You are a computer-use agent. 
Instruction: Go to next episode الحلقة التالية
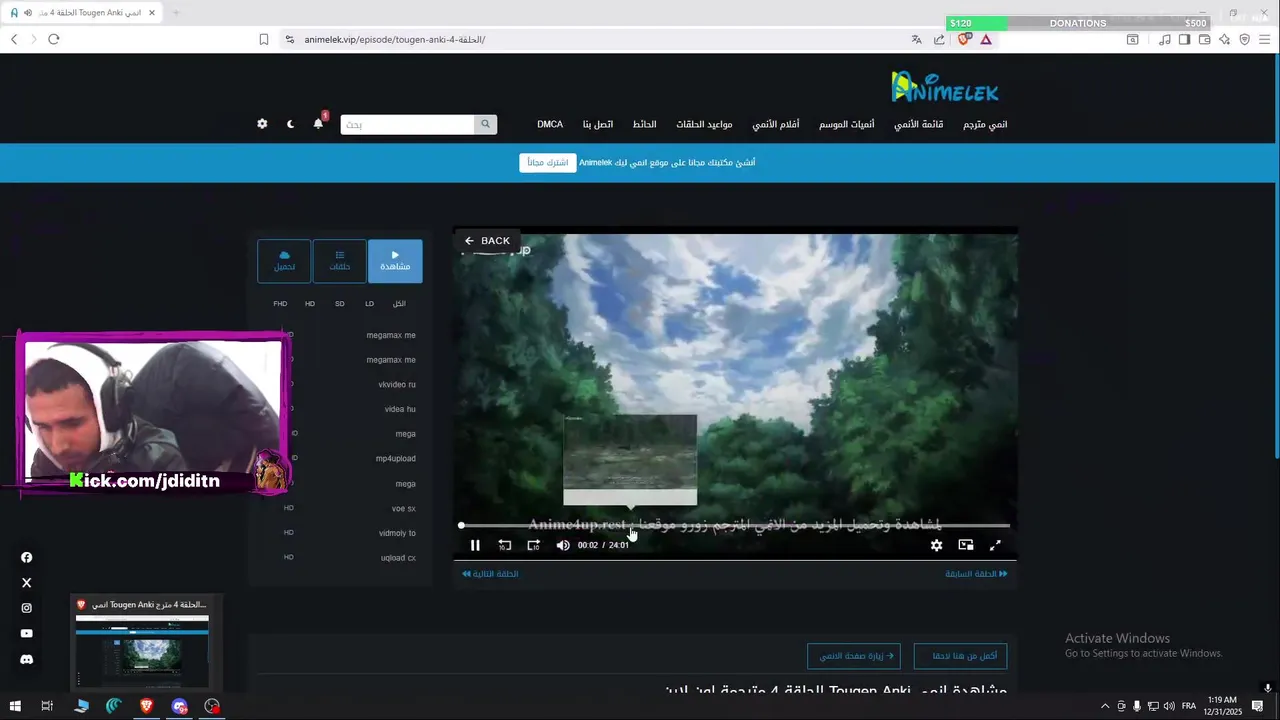point(490,574)
